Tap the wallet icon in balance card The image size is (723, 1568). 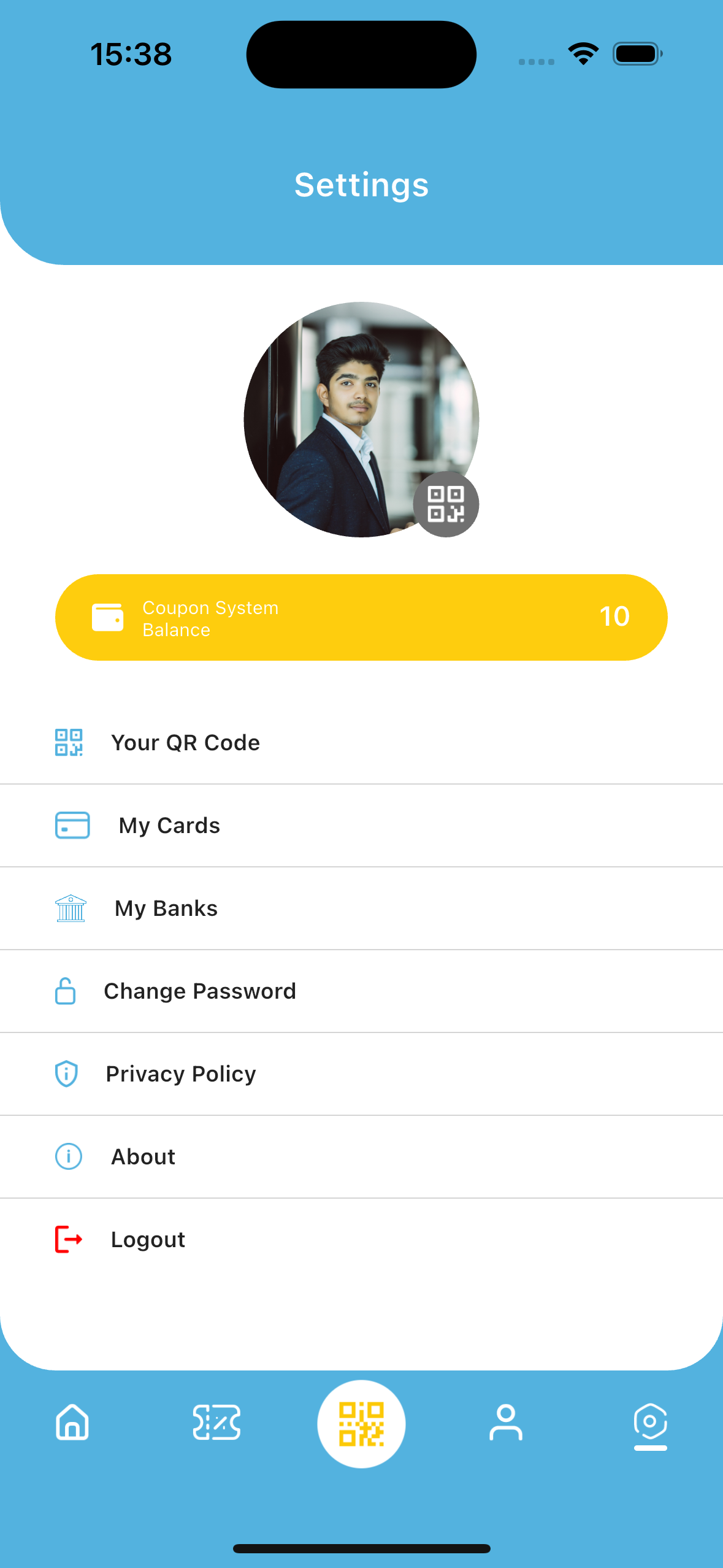tap(107, 617)
